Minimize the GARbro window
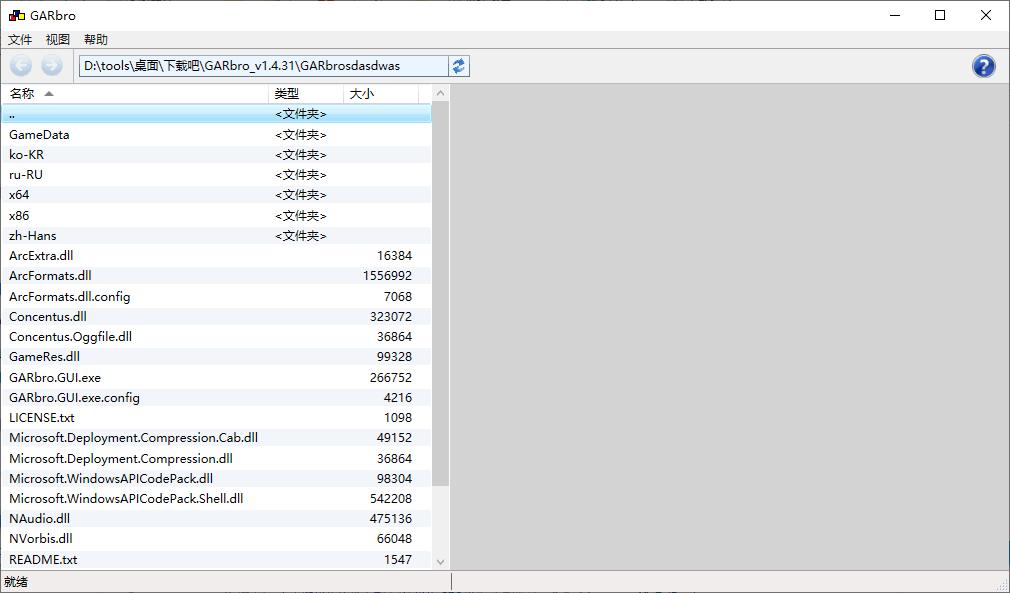Viewport: 1010px width, 593px height. [895, 15]
